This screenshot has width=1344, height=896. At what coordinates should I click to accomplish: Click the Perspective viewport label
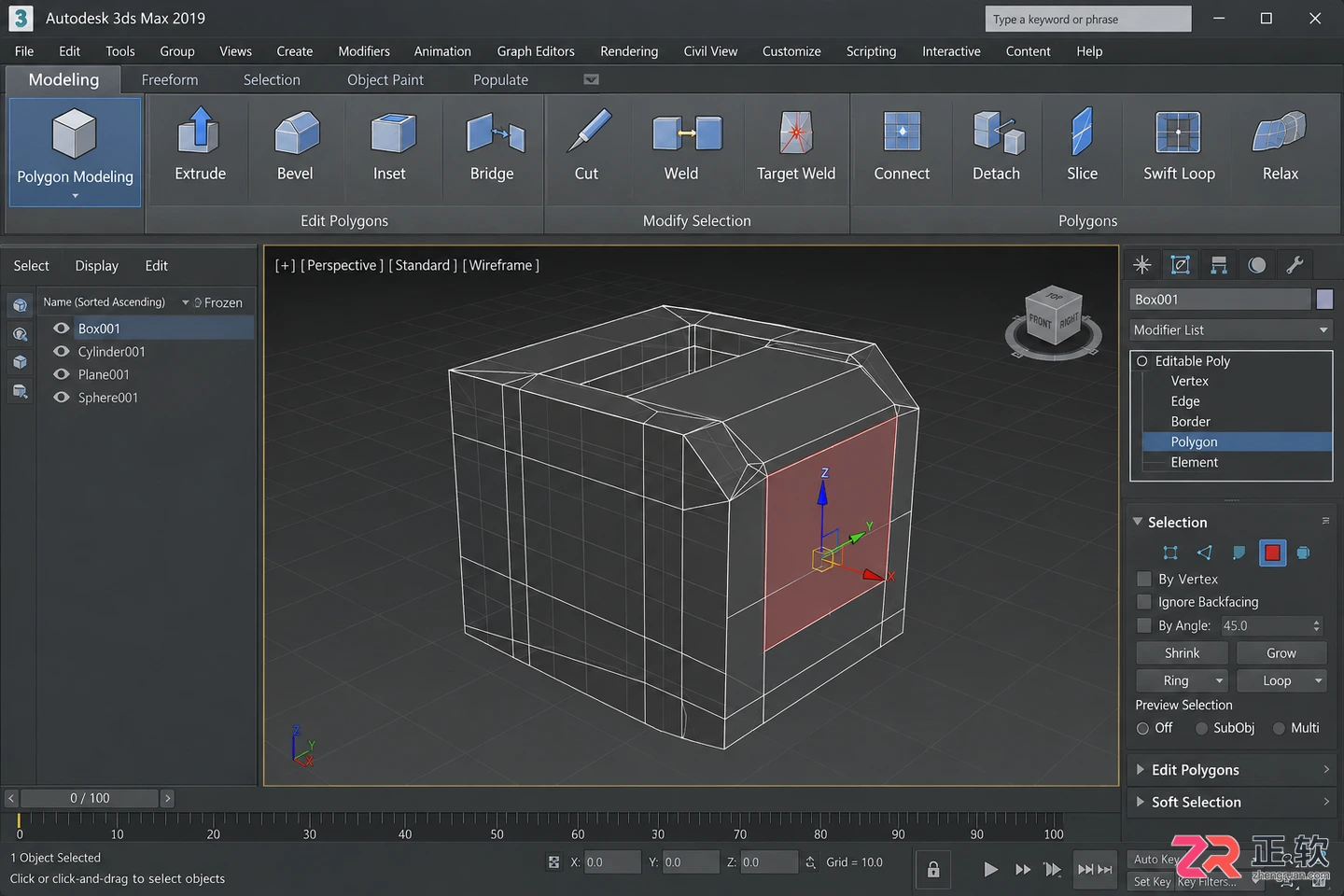click(x=342, y=265)
